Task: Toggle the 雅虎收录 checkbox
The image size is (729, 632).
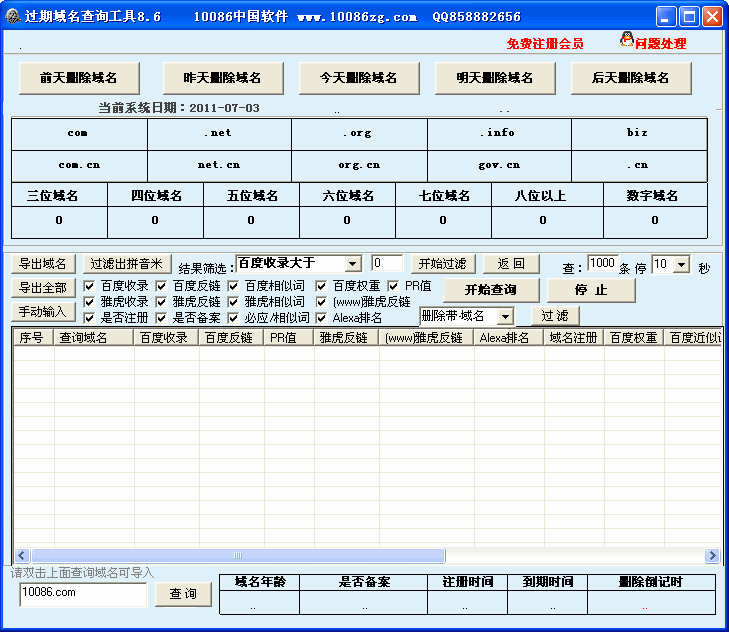Action: pos(89,302)
